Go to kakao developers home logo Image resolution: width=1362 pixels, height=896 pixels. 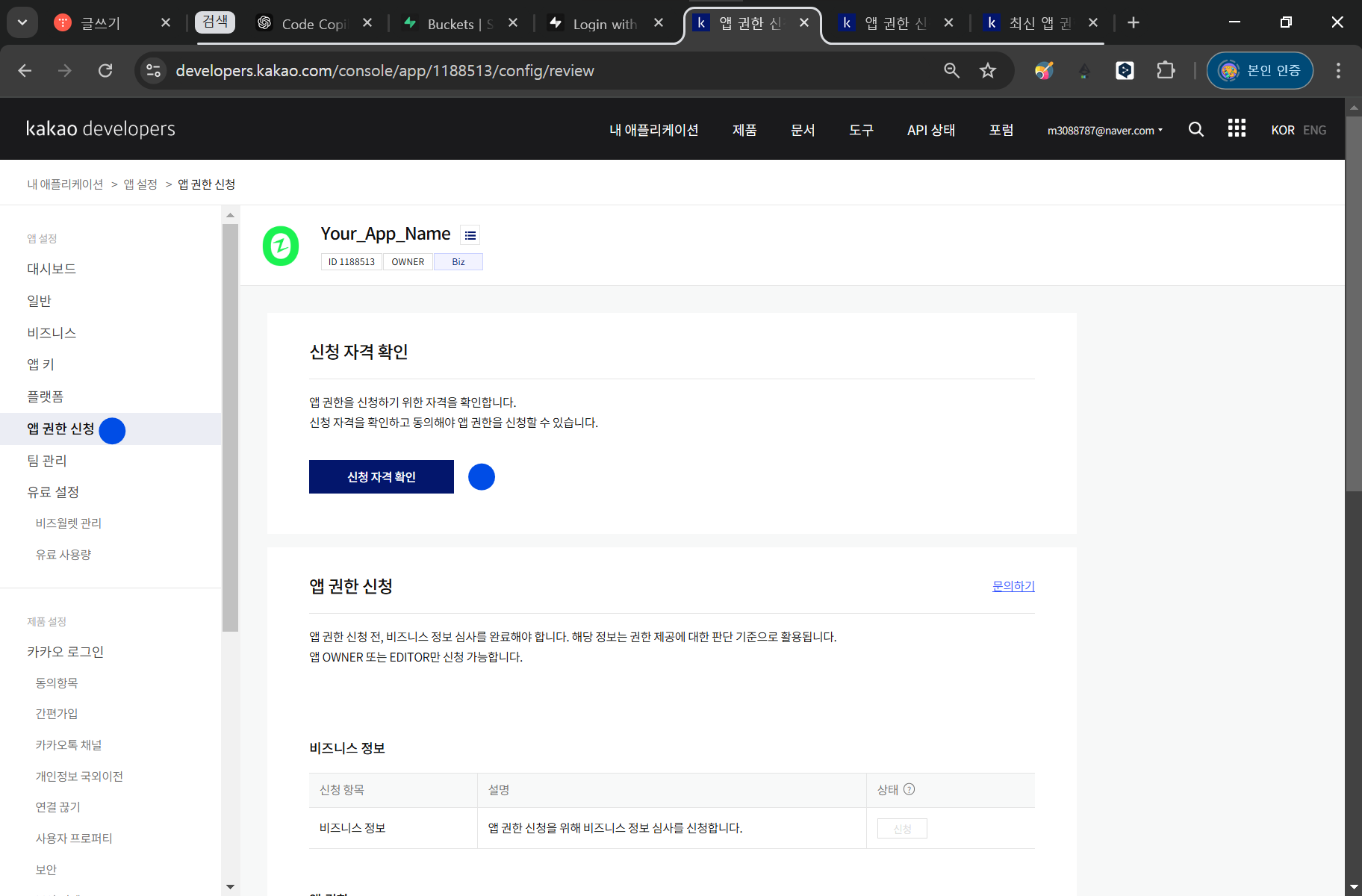click(x=101, y=128)
